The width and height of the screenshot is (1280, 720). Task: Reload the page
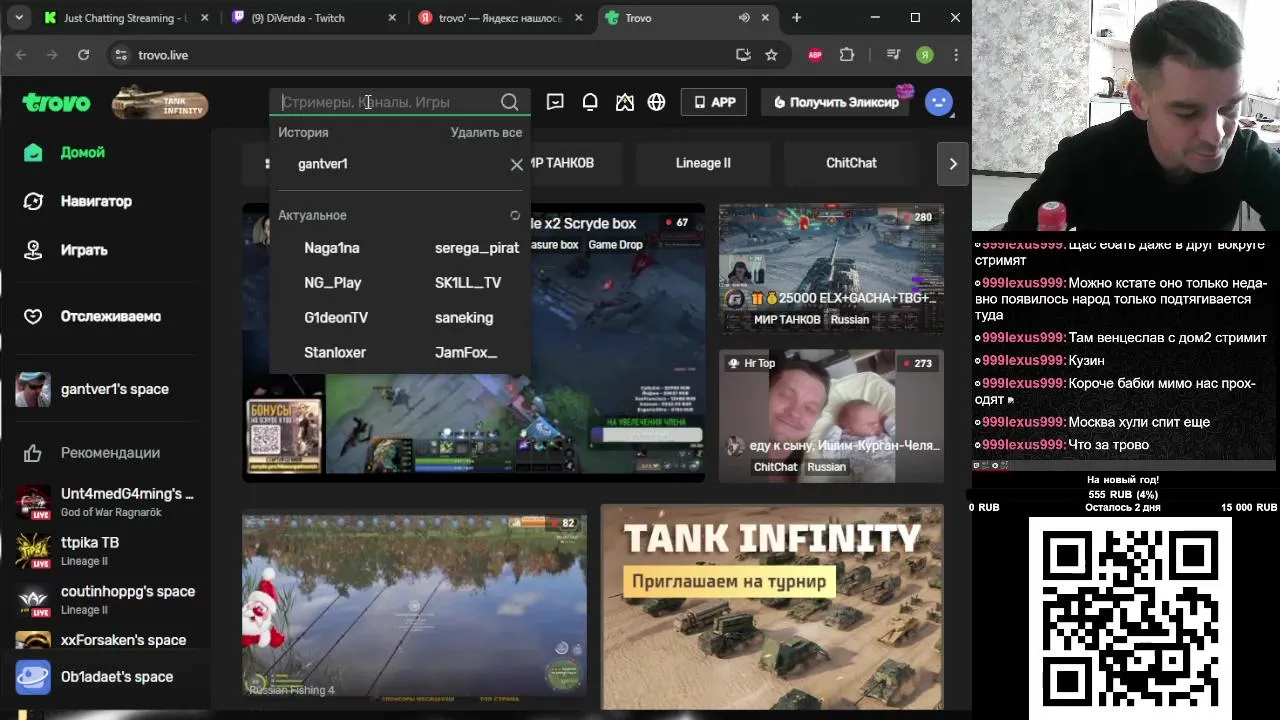point(84,55)
